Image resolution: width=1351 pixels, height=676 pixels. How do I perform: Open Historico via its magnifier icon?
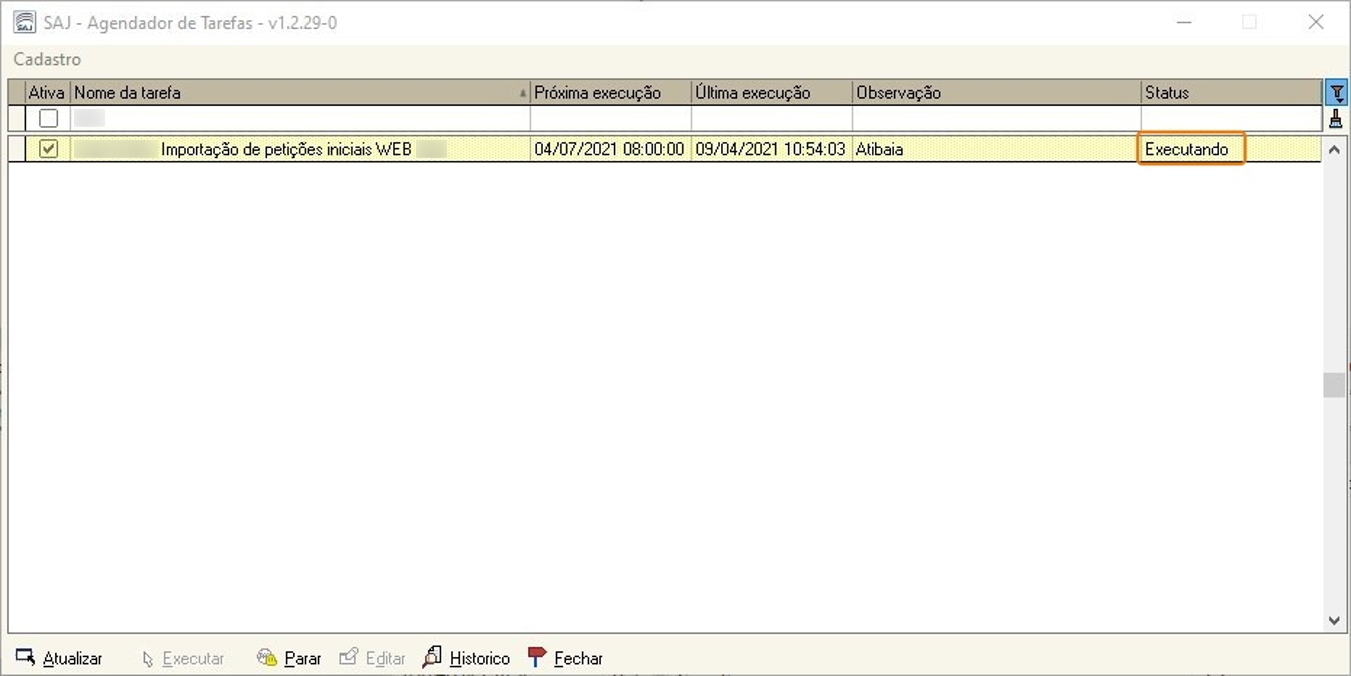pos(432,657)
